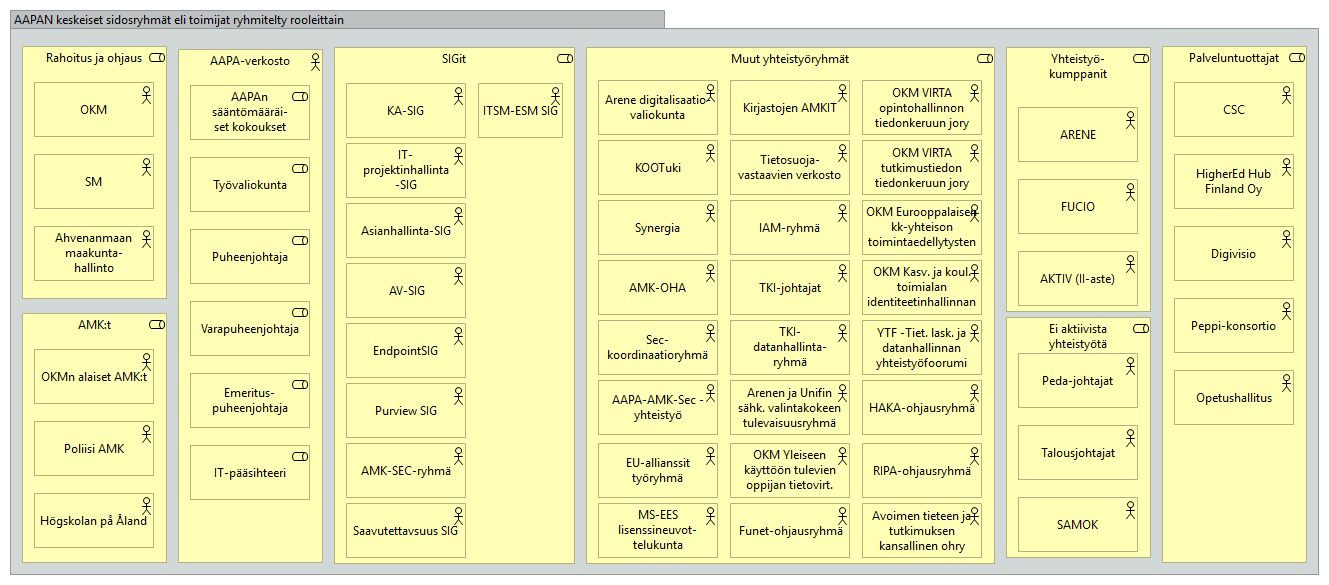Click the actor icon on the KA-SIG box

click(456, 95)
